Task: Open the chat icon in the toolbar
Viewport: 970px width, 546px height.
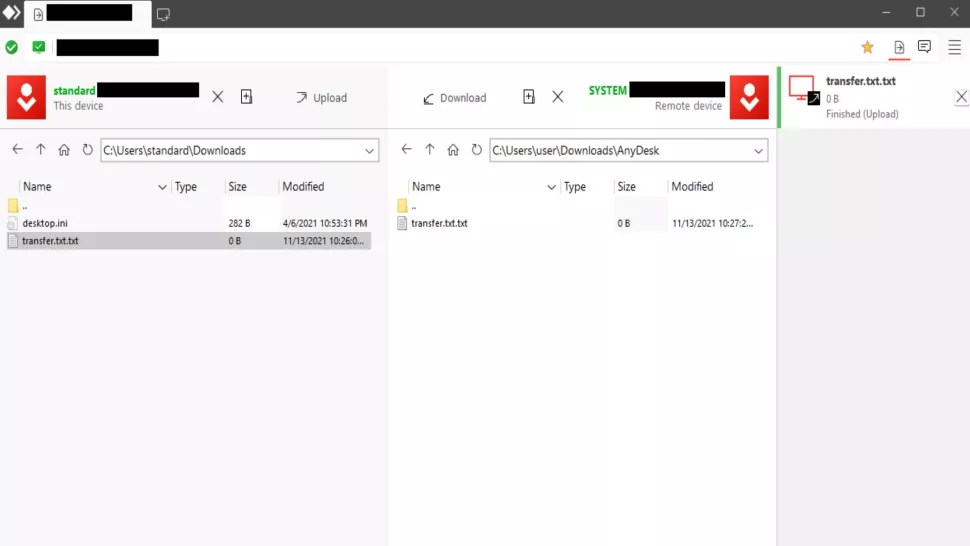Action: [925, 47]
